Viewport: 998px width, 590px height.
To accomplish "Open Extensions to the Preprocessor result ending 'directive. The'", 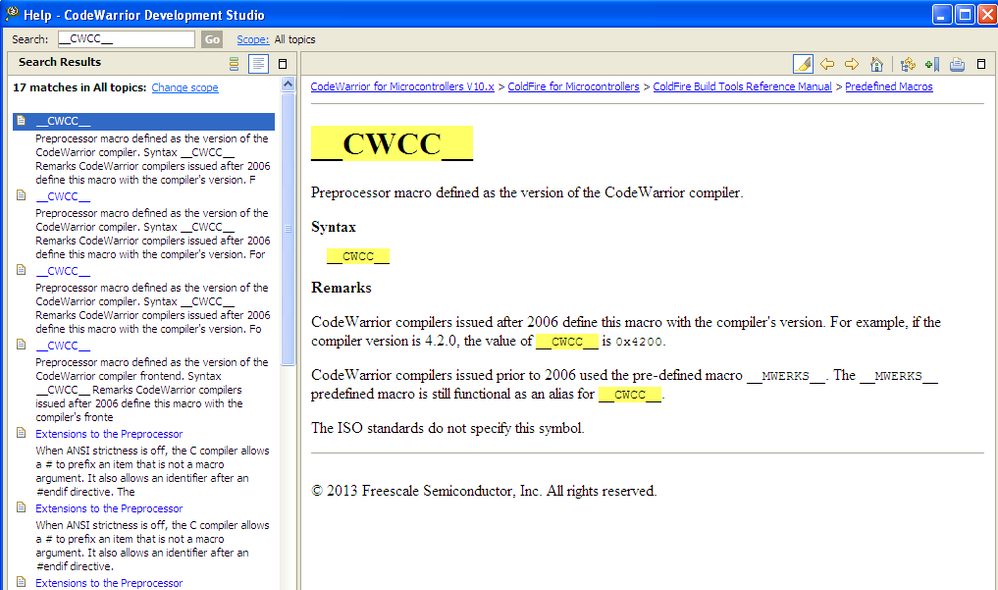I will coord(109,434).
